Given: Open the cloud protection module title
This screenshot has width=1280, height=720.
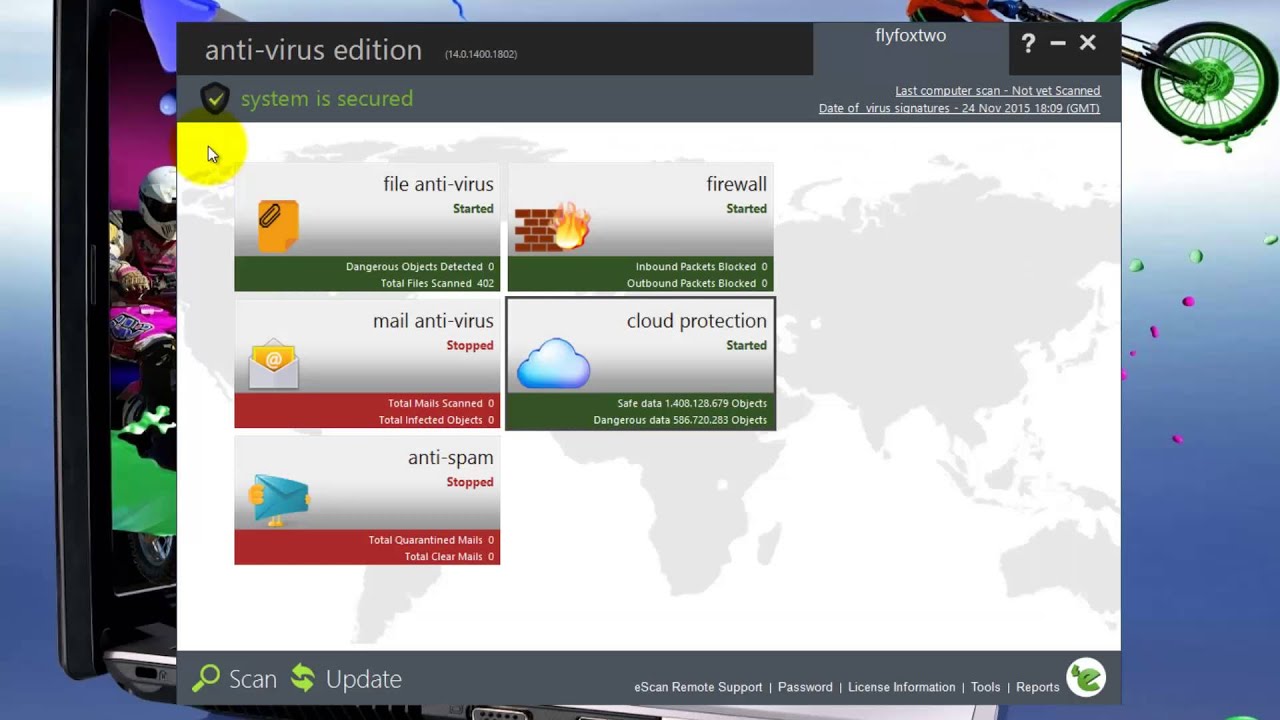Looking at the screenshot, I should [x=697, y=321].
